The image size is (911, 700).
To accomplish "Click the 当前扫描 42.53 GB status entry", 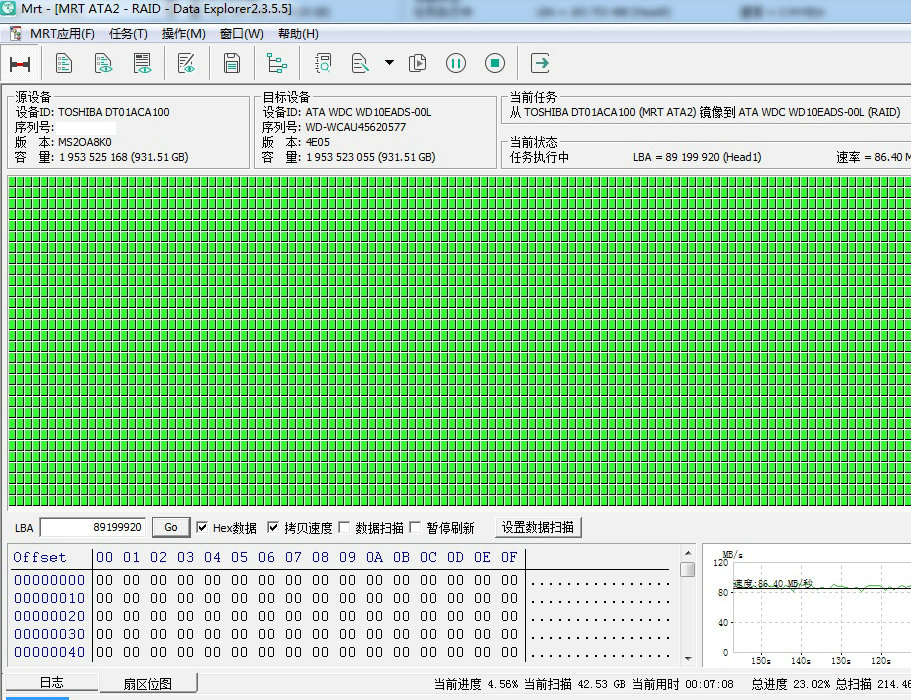I will (x=575, y=684).
